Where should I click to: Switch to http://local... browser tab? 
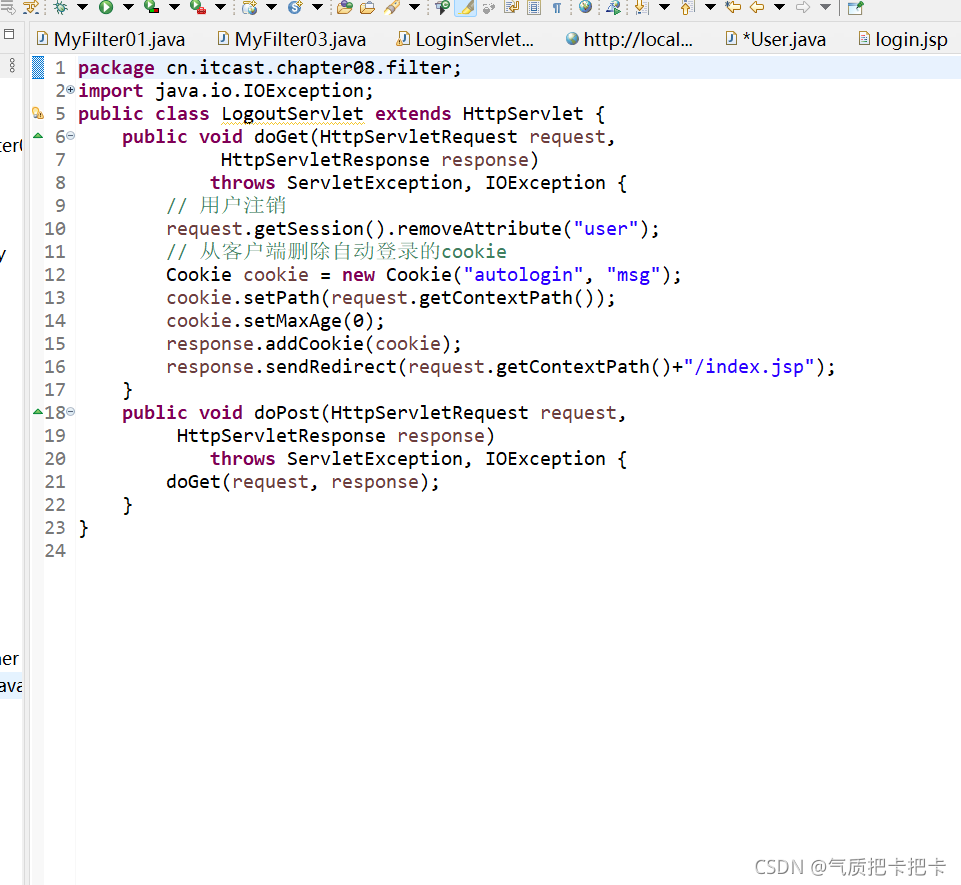(x=629, y=39)
